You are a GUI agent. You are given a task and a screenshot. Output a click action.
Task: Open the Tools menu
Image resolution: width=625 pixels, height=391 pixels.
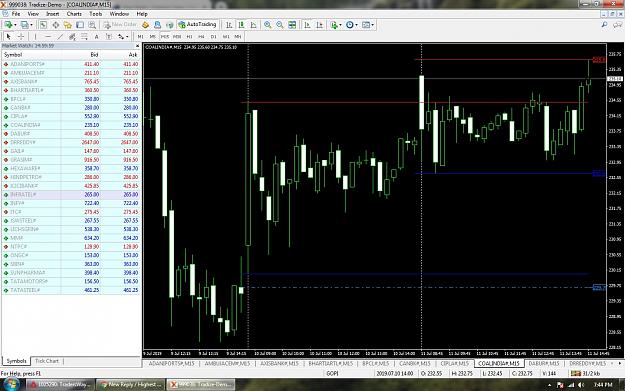pos(96,14)
